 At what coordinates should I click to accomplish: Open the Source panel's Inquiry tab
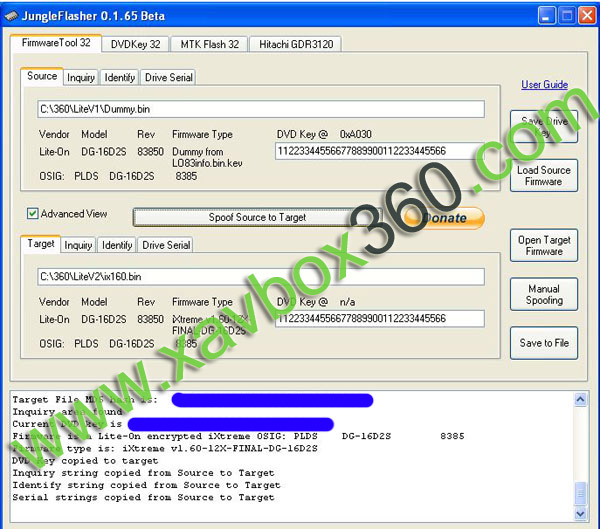[81, 78]
